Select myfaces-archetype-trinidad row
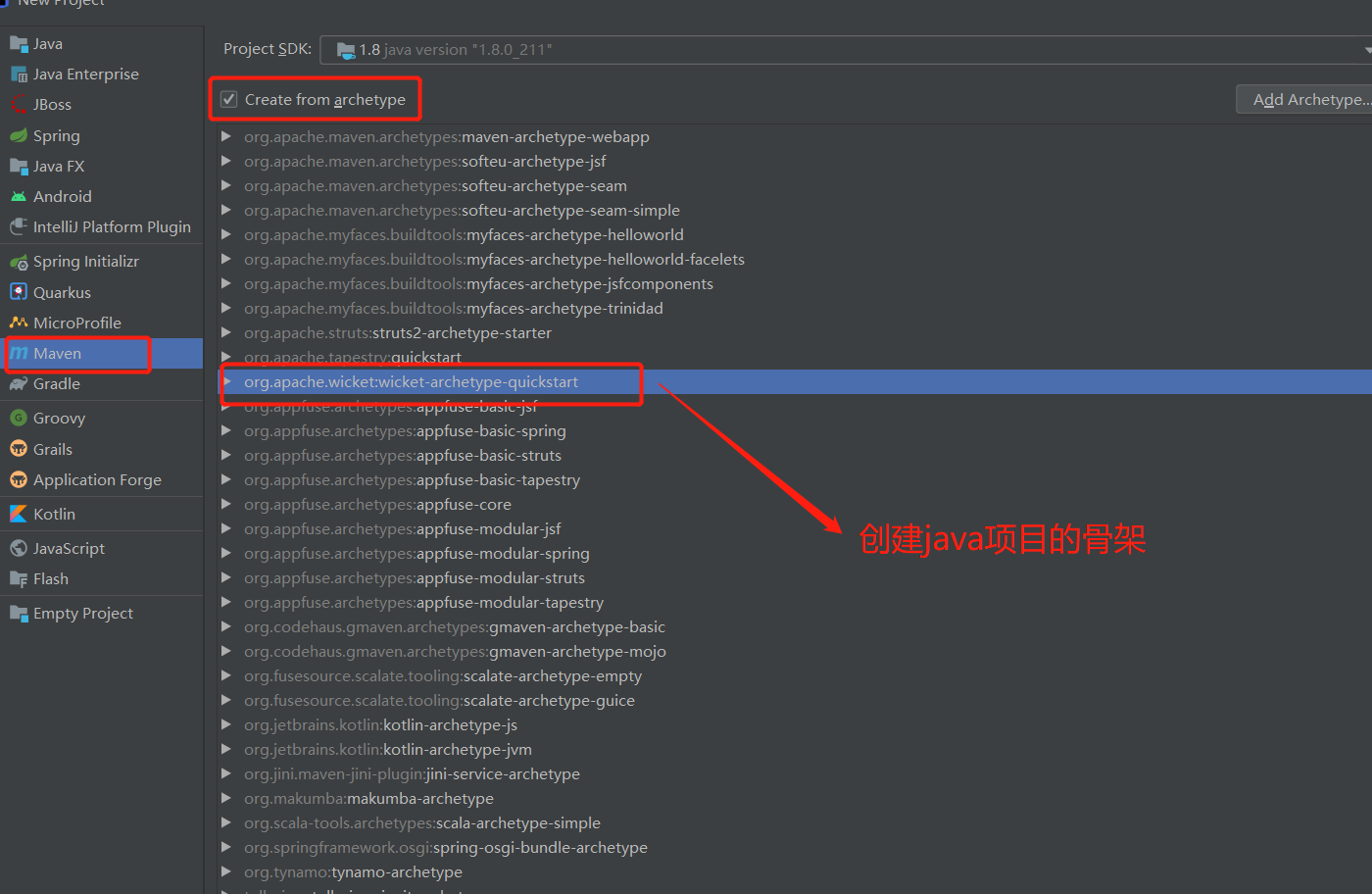Image resolution: width=1372 pixels, height=894 pixels. (795, 308)
